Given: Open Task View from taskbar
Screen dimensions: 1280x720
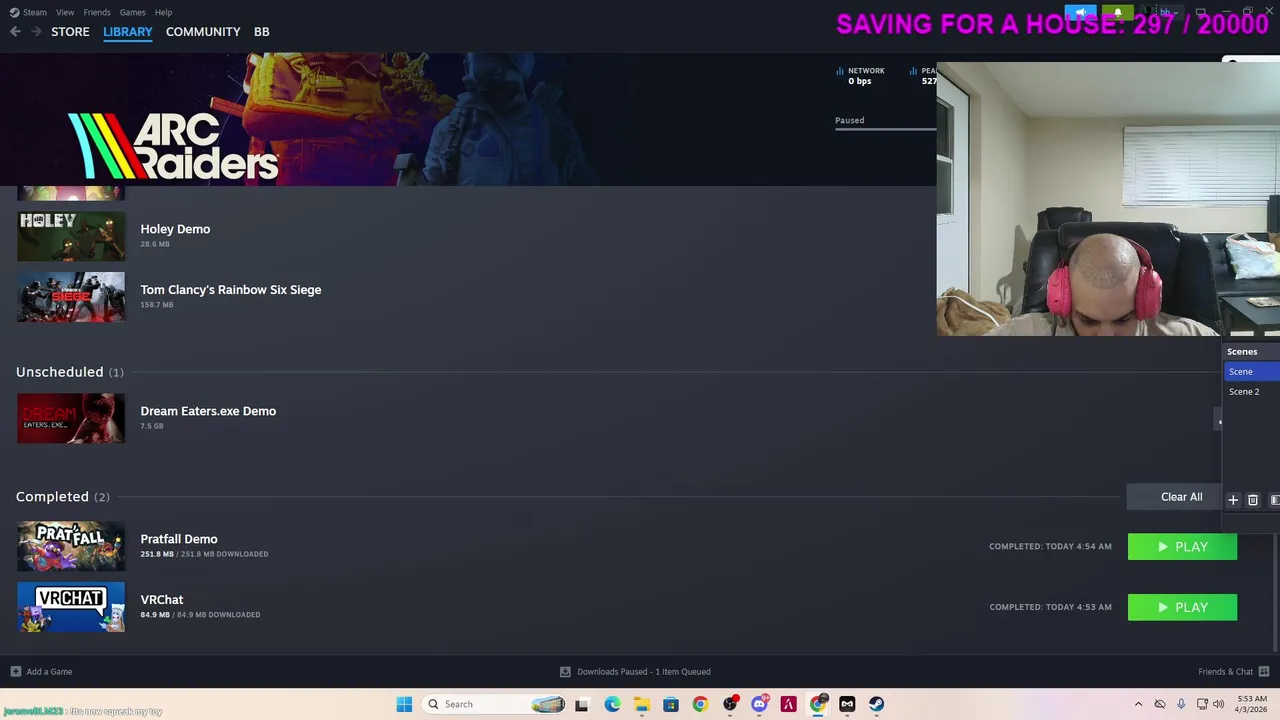Looking at the screenshot, I should (581, 704).
